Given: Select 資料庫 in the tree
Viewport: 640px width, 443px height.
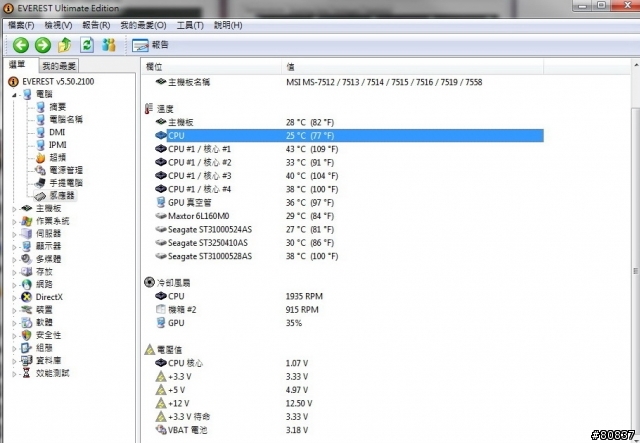Looking at the screenshot, I should coord(49,361).
